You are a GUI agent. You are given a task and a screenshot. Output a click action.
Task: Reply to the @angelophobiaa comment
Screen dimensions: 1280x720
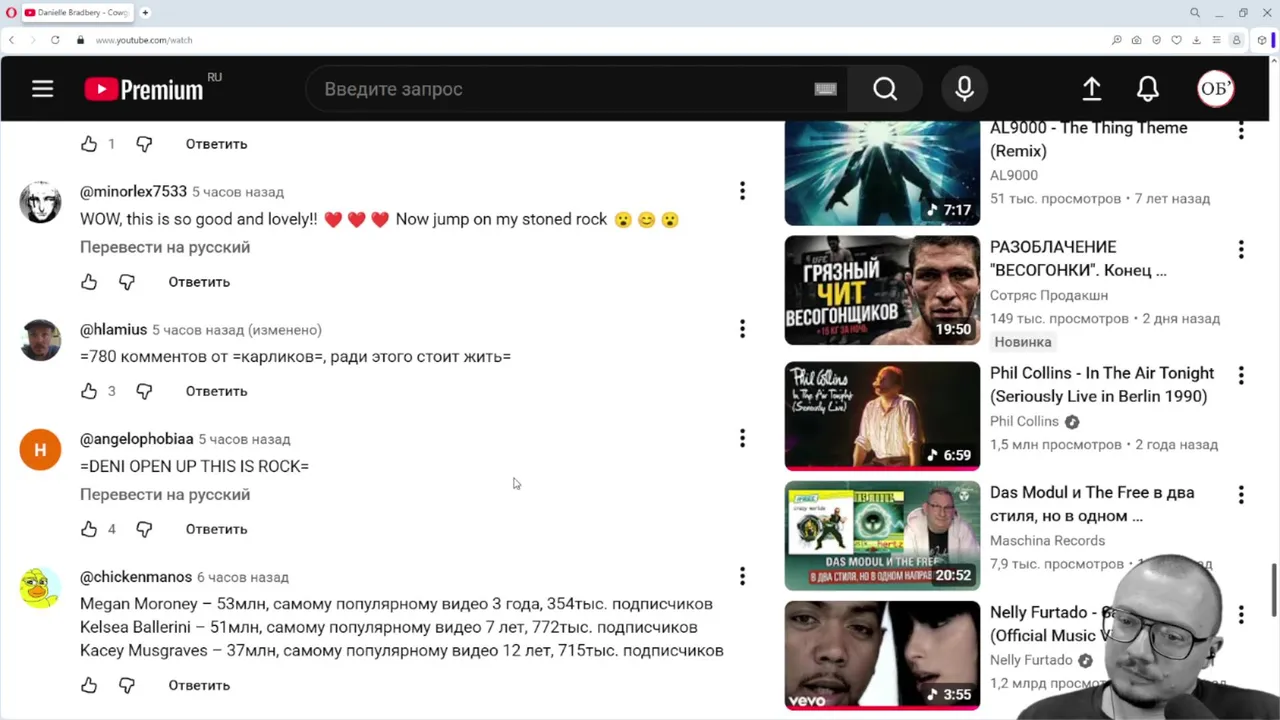click(x=216, y=529)
